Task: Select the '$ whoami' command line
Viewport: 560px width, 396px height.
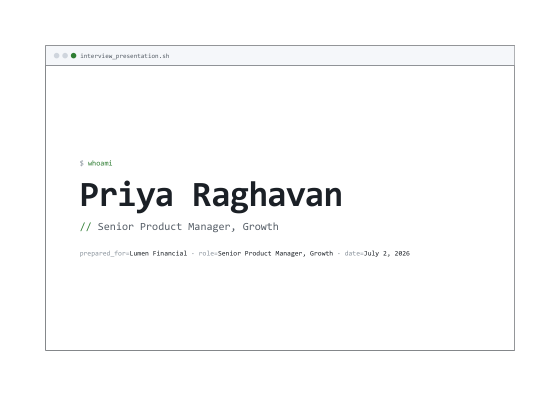Action: coord(96,163)
